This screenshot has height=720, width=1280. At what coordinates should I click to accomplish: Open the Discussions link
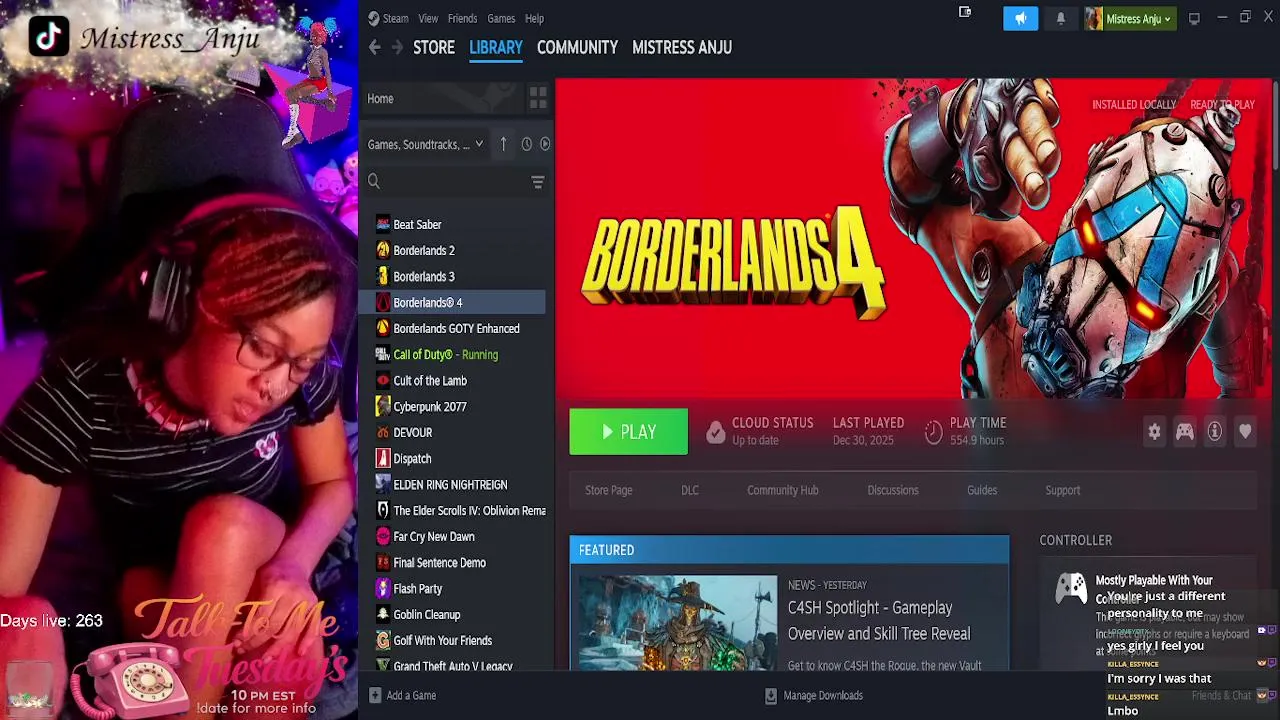pyautogui.click(x=893, y=490)
